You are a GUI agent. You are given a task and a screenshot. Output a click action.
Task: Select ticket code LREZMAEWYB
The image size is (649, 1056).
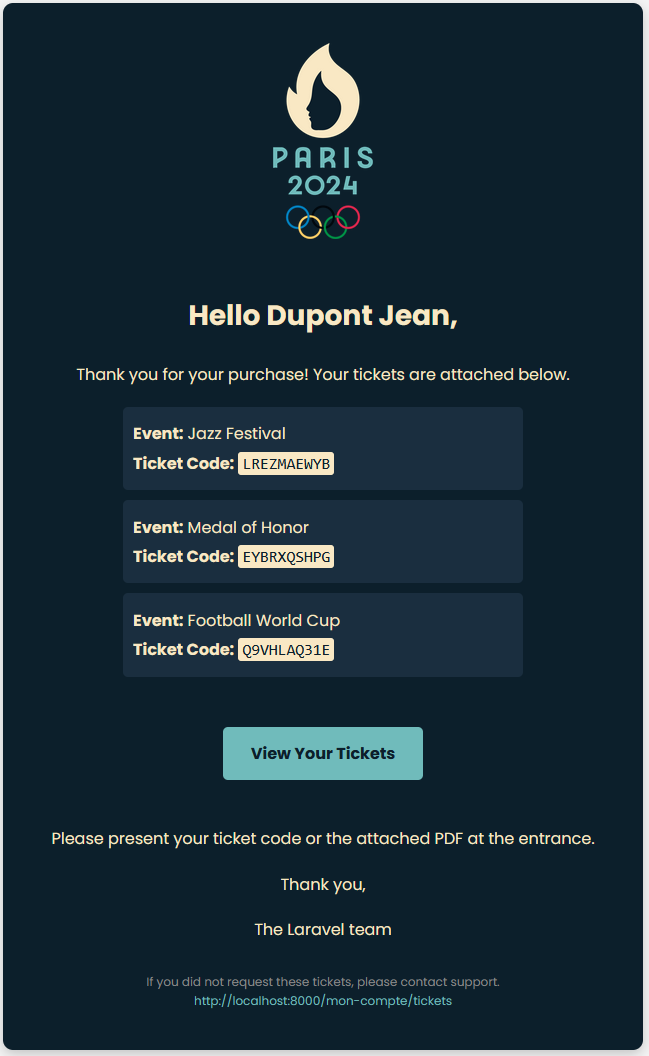coord(286,463)
